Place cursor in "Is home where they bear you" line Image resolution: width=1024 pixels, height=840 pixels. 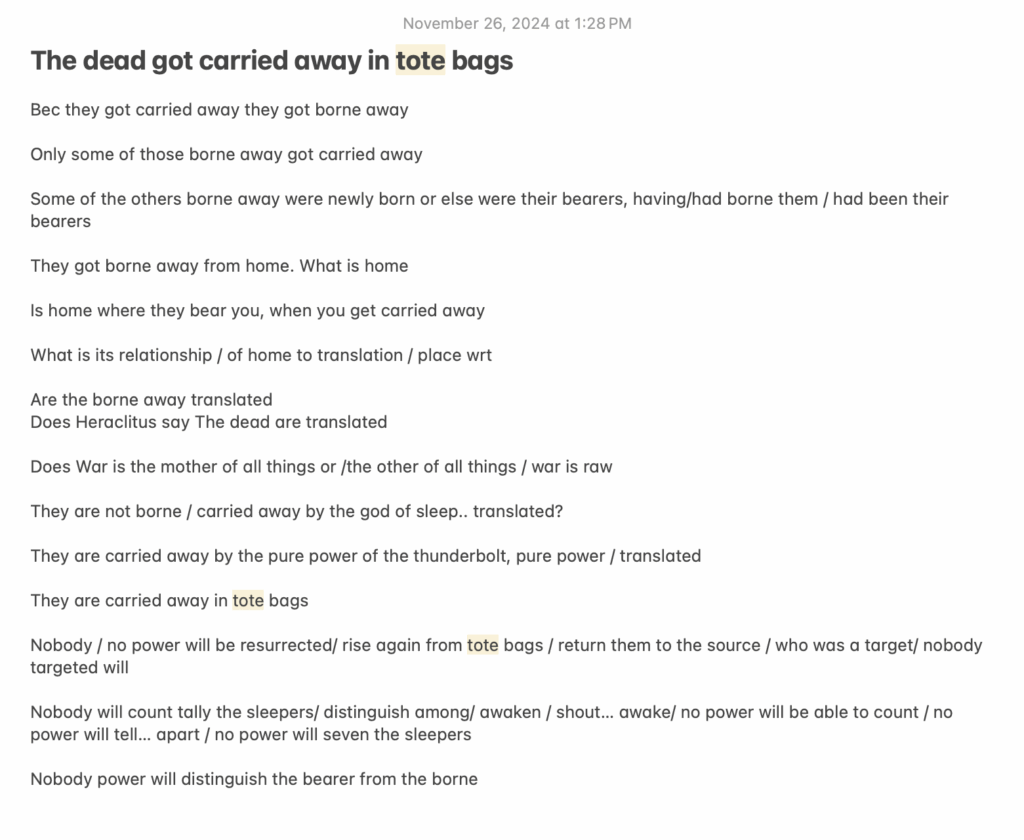pyautogui.click(x=257, y=310)
